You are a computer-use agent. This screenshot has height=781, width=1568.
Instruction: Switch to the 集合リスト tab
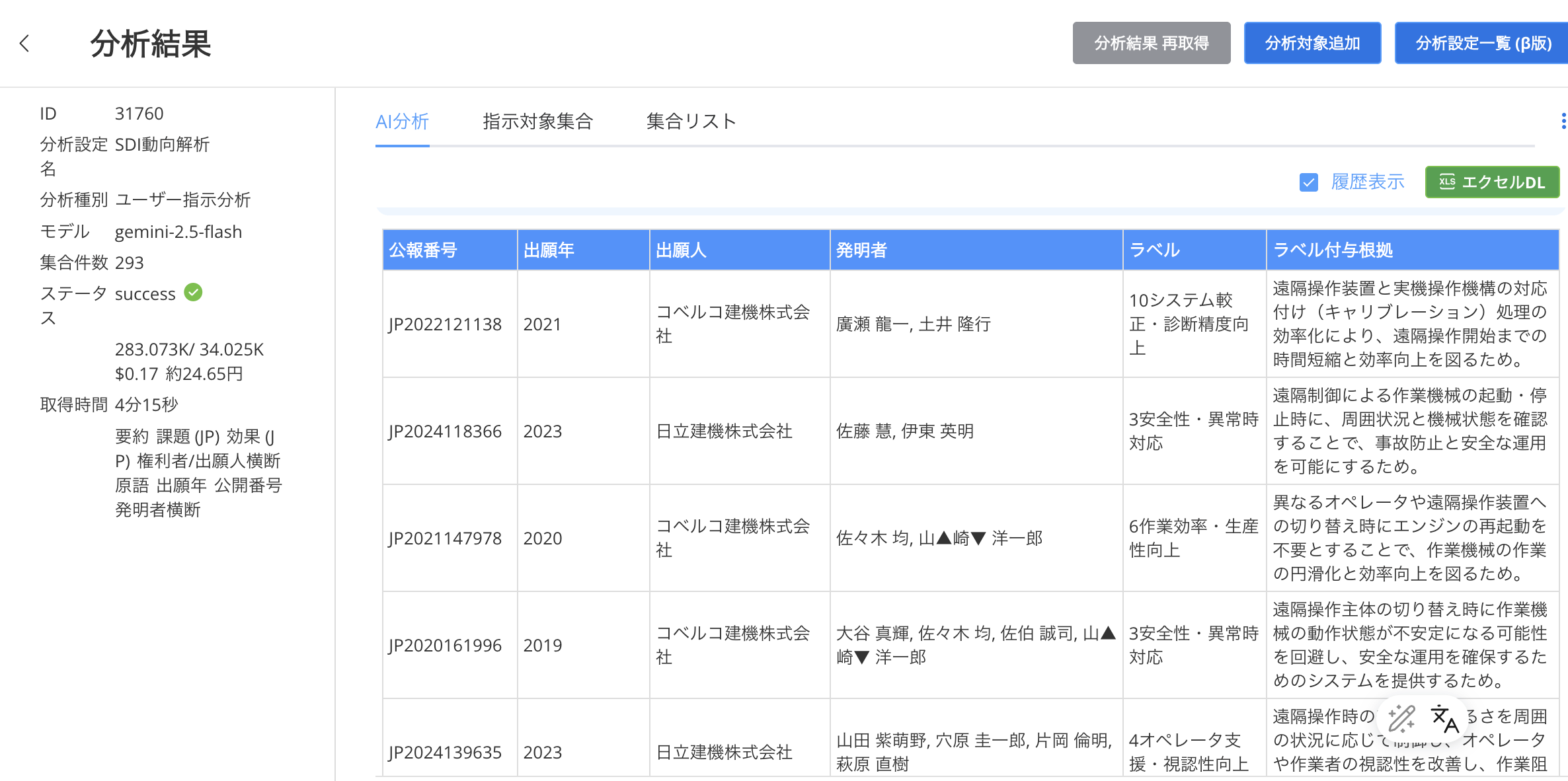point(691,122)
